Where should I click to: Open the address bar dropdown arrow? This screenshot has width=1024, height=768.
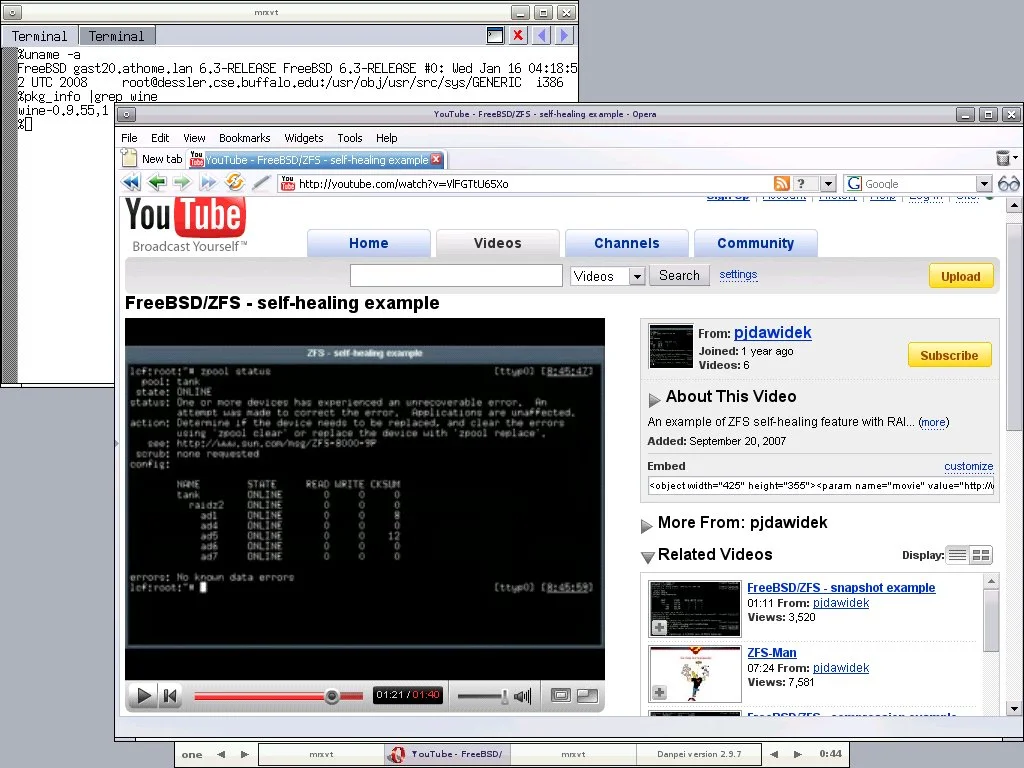(828, 184)
